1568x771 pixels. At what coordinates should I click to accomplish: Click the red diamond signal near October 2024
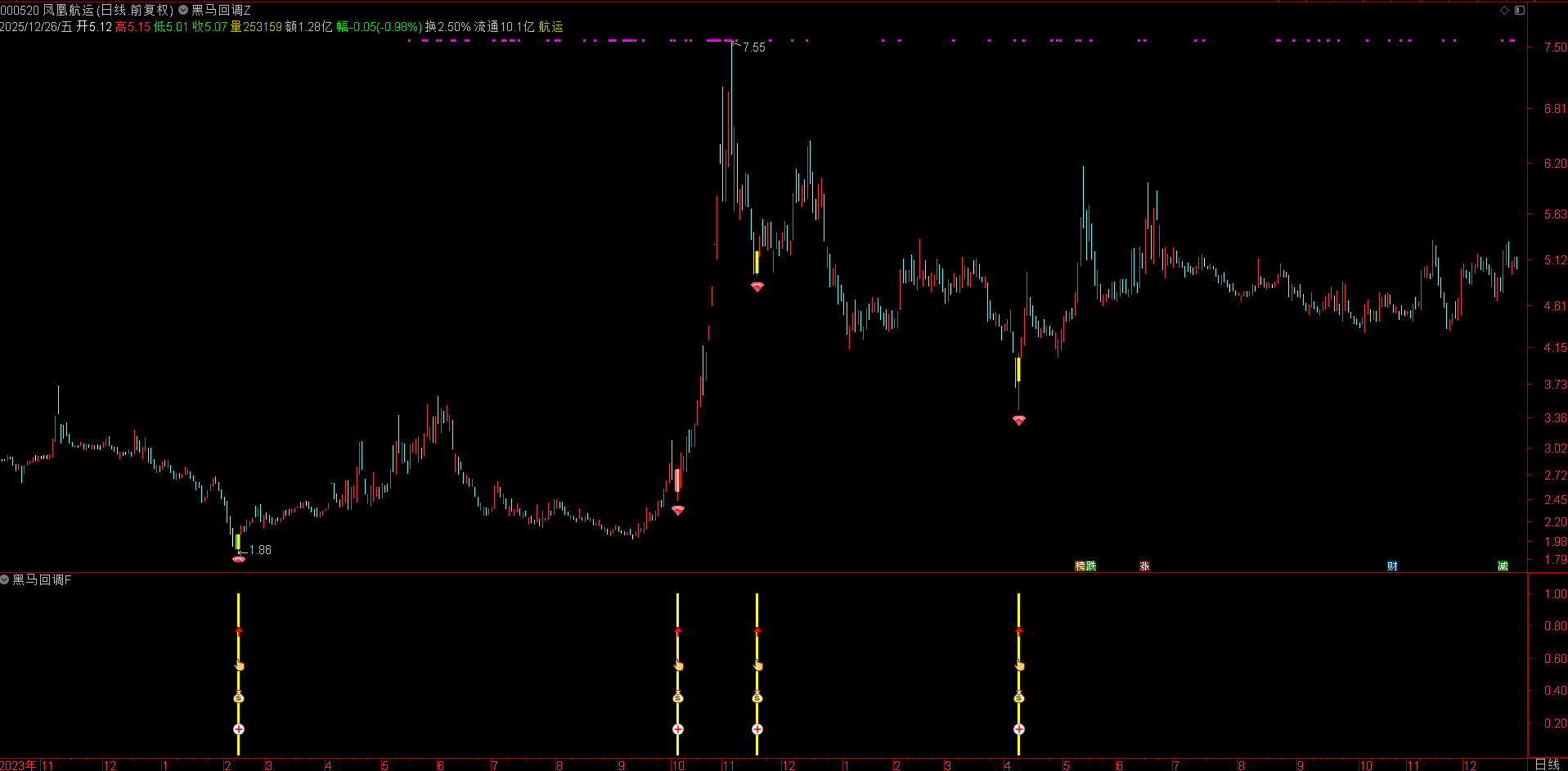[678, 510]
